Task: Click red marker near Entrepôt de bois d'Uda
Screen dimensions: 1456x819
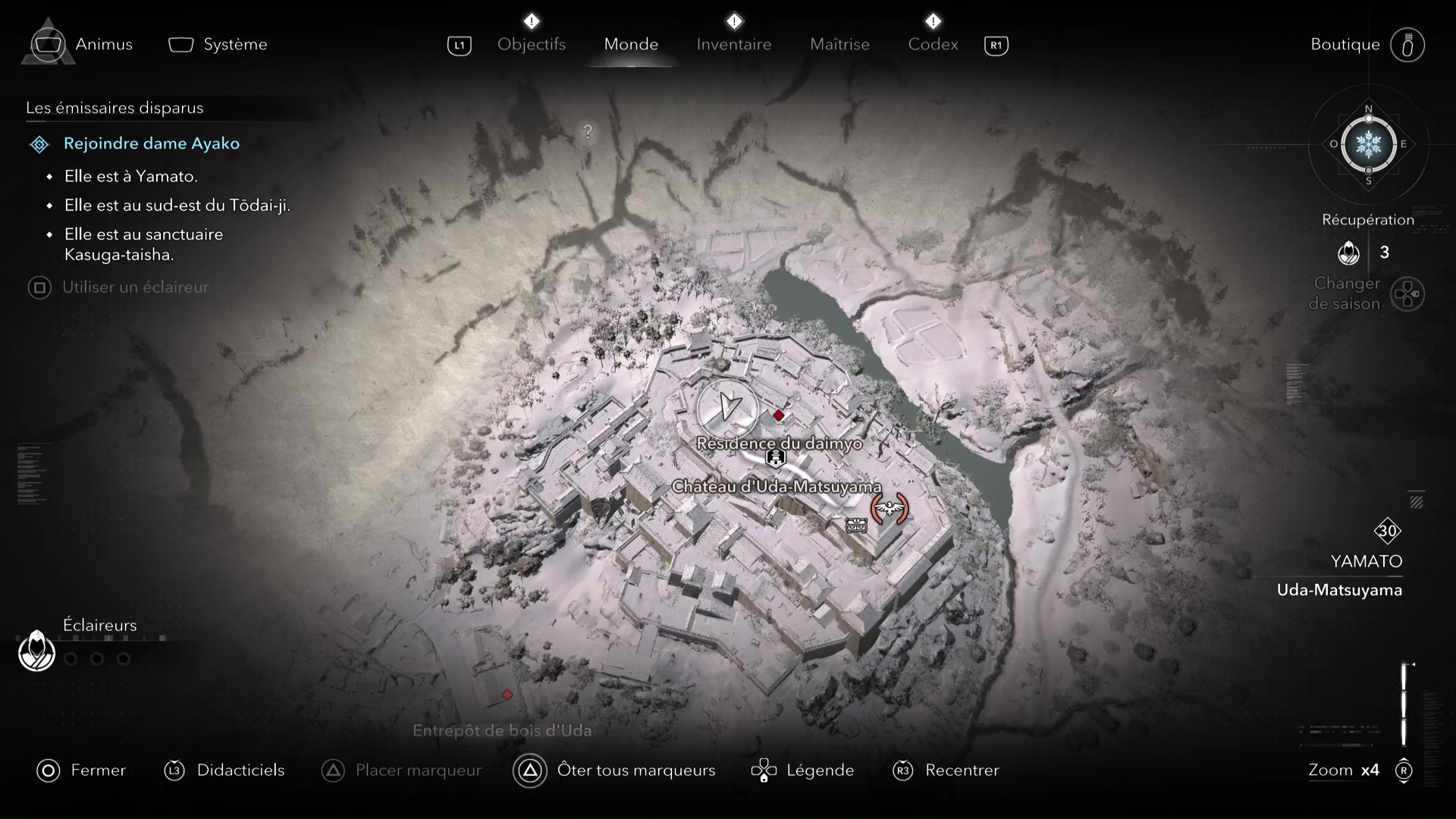Action: tap(507, 695)
